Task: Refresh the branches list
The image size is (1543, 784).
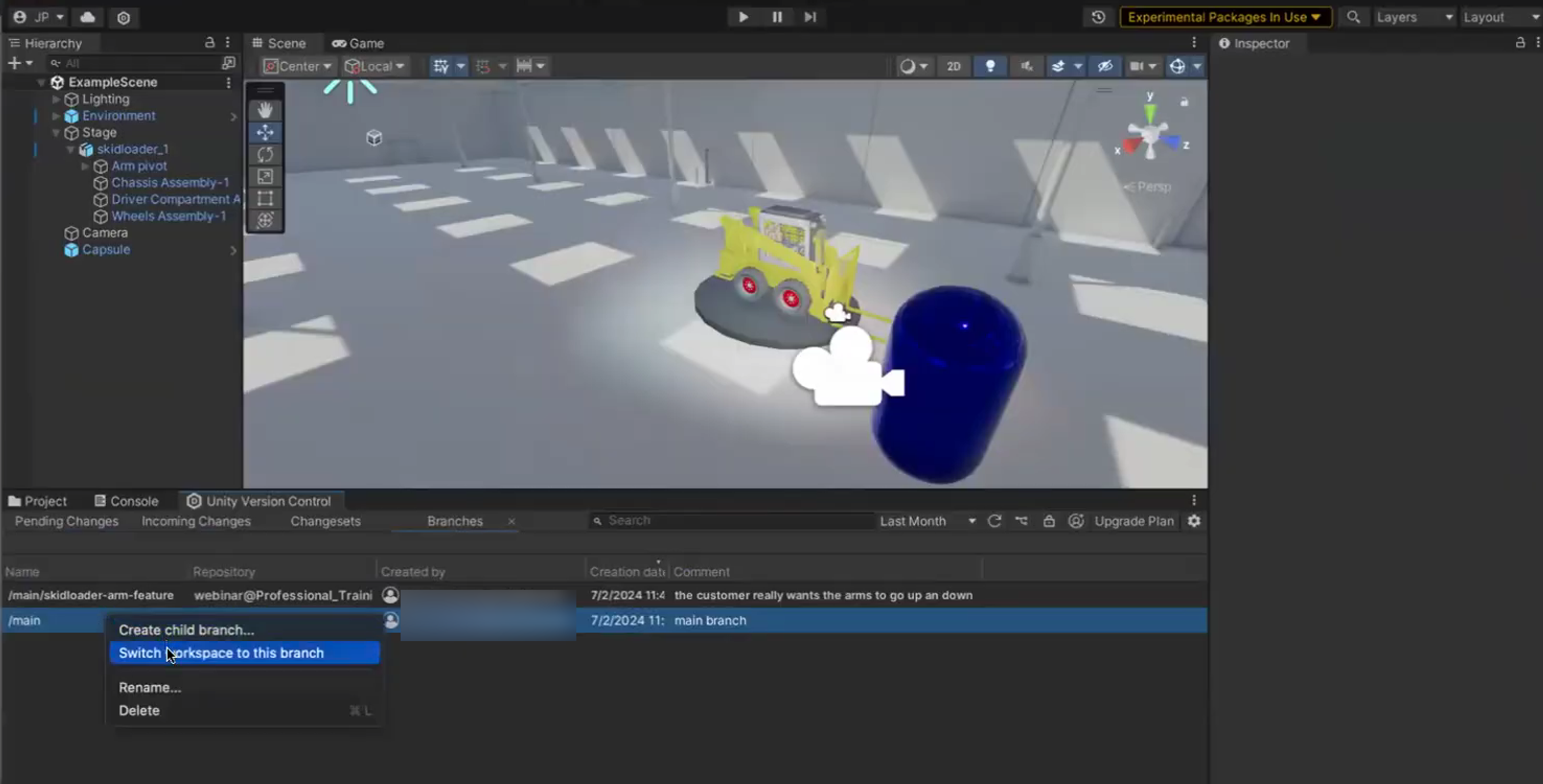Action: pyautogui.click(x=994, y=521)
